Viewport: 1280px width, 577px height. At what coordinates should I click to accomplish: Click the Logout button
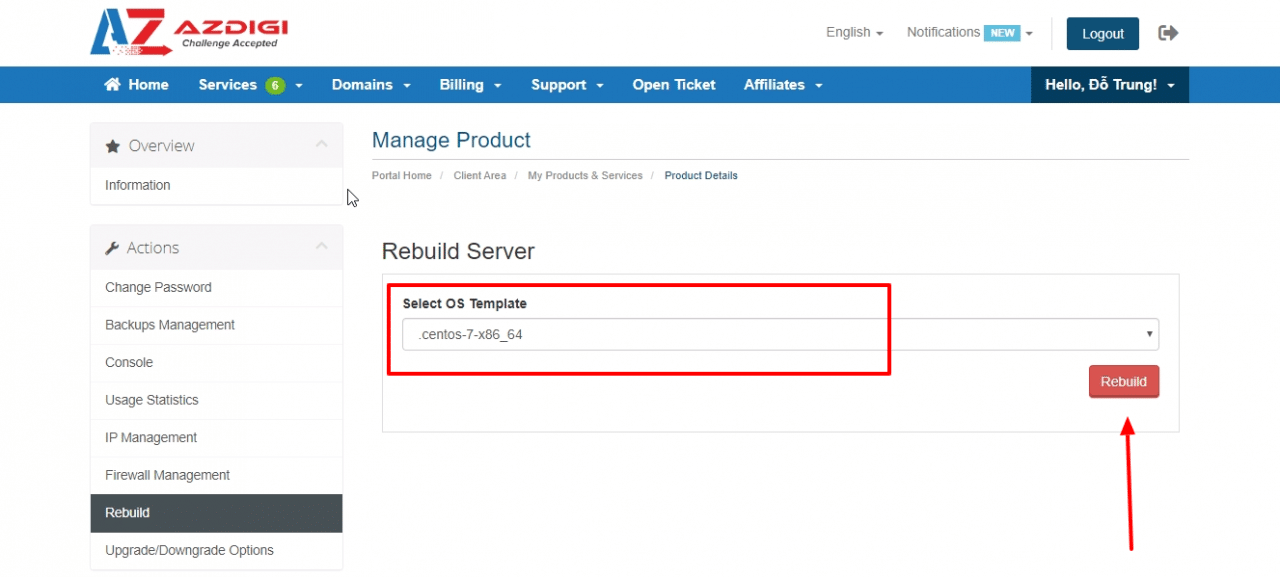(1102, 34)
